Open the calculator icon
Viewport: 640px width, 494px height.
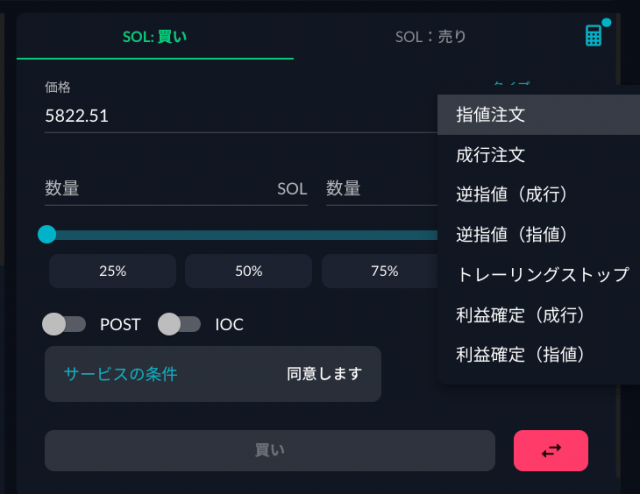tap(593, 36)
